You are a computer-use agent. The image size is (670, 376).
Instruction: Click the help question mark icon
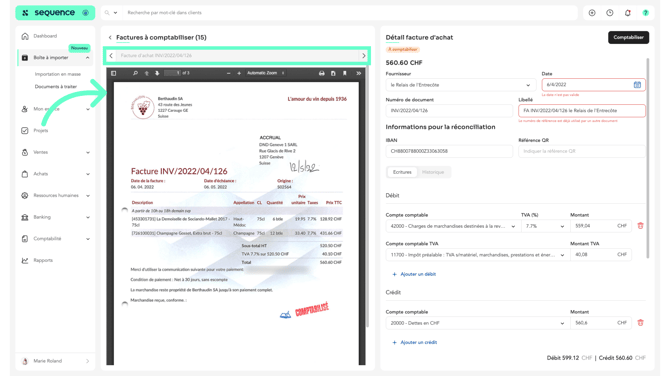[x=645, y=13]
